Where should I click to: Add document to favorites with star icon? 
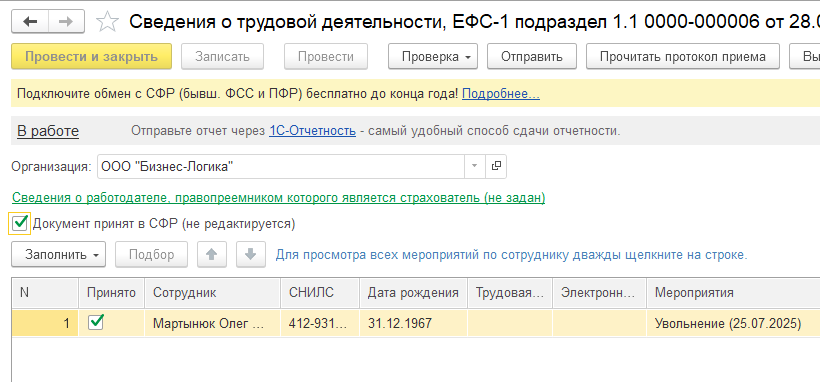[107, 22]
